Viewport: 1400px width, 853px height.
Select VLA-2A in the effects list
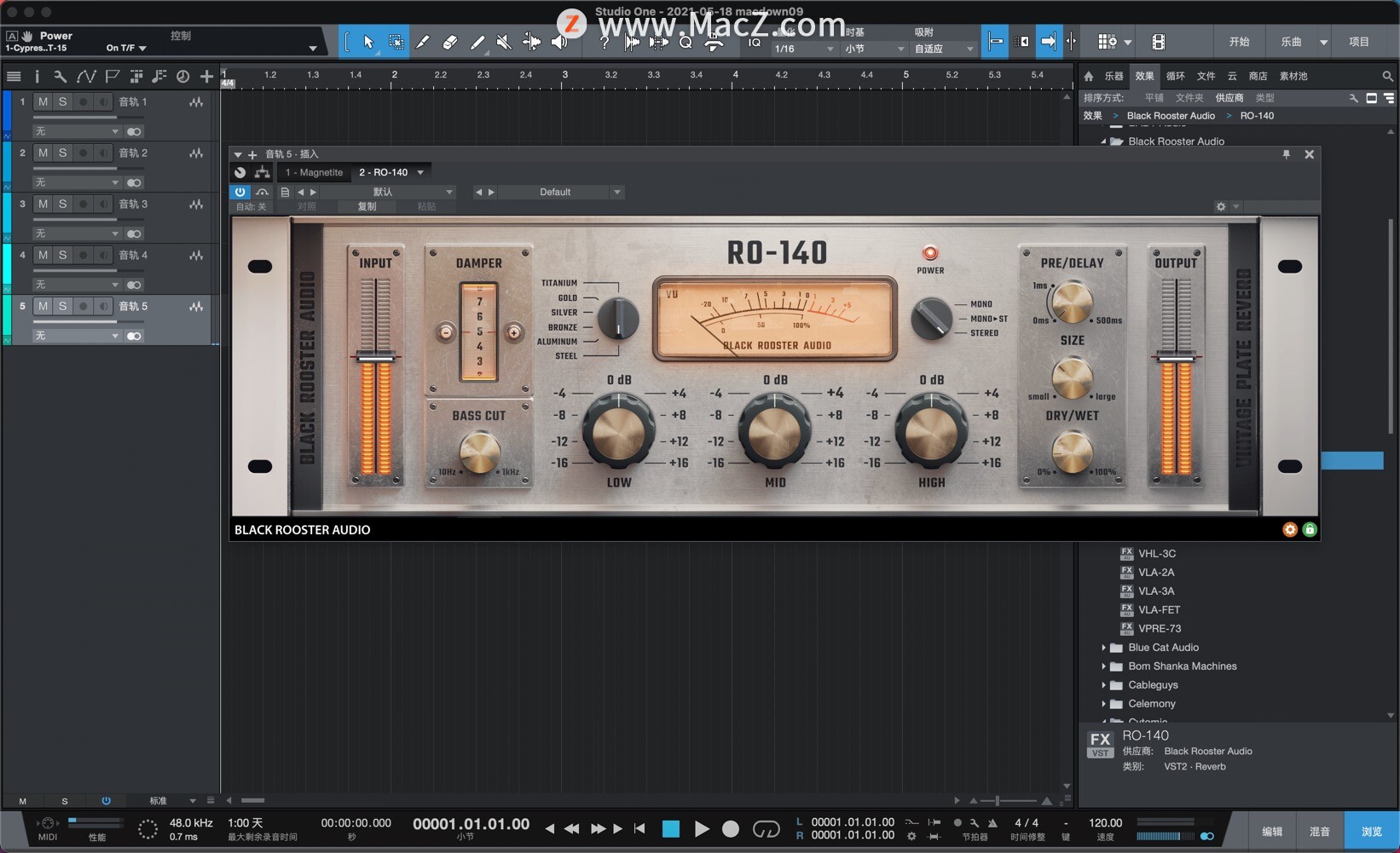click(1155, 573)
